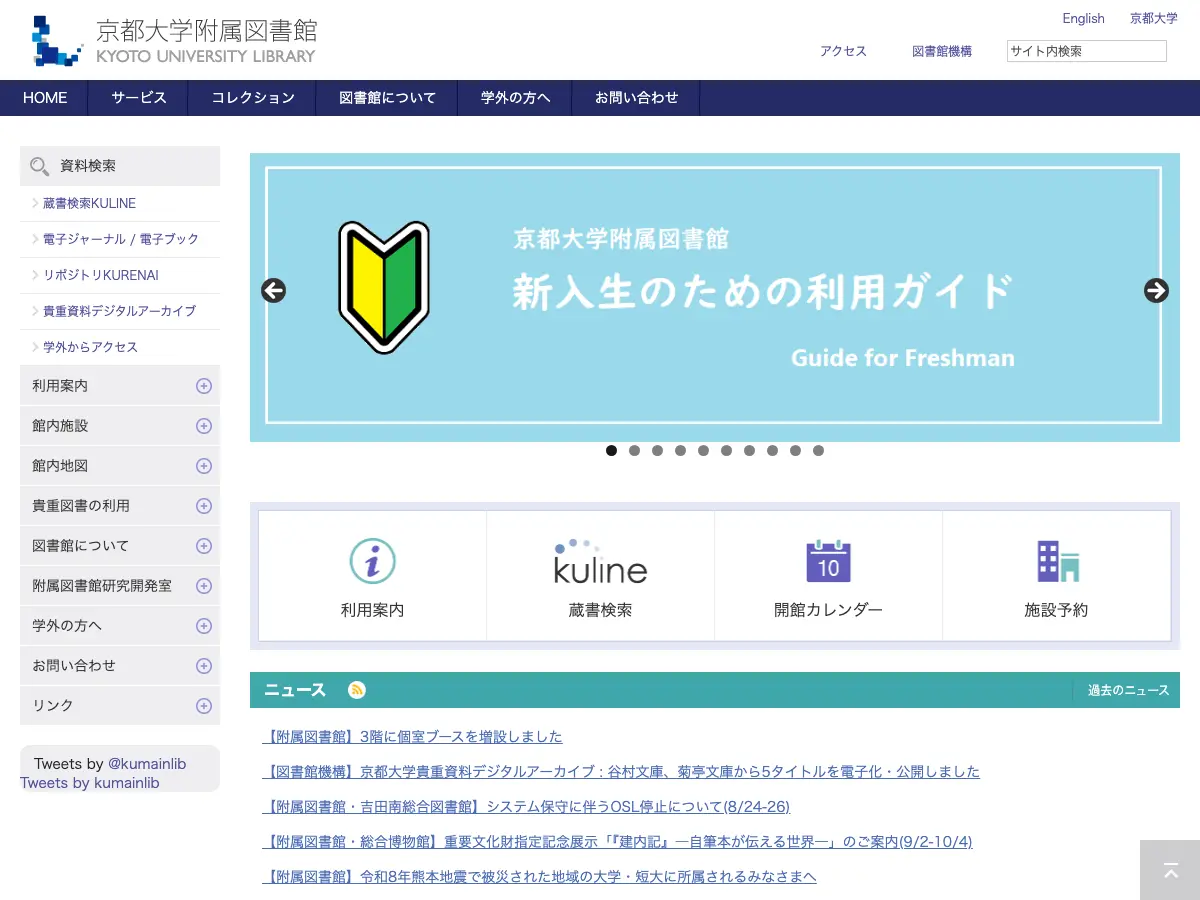
Task: Open the サービス menu
Action: [139, 98]
